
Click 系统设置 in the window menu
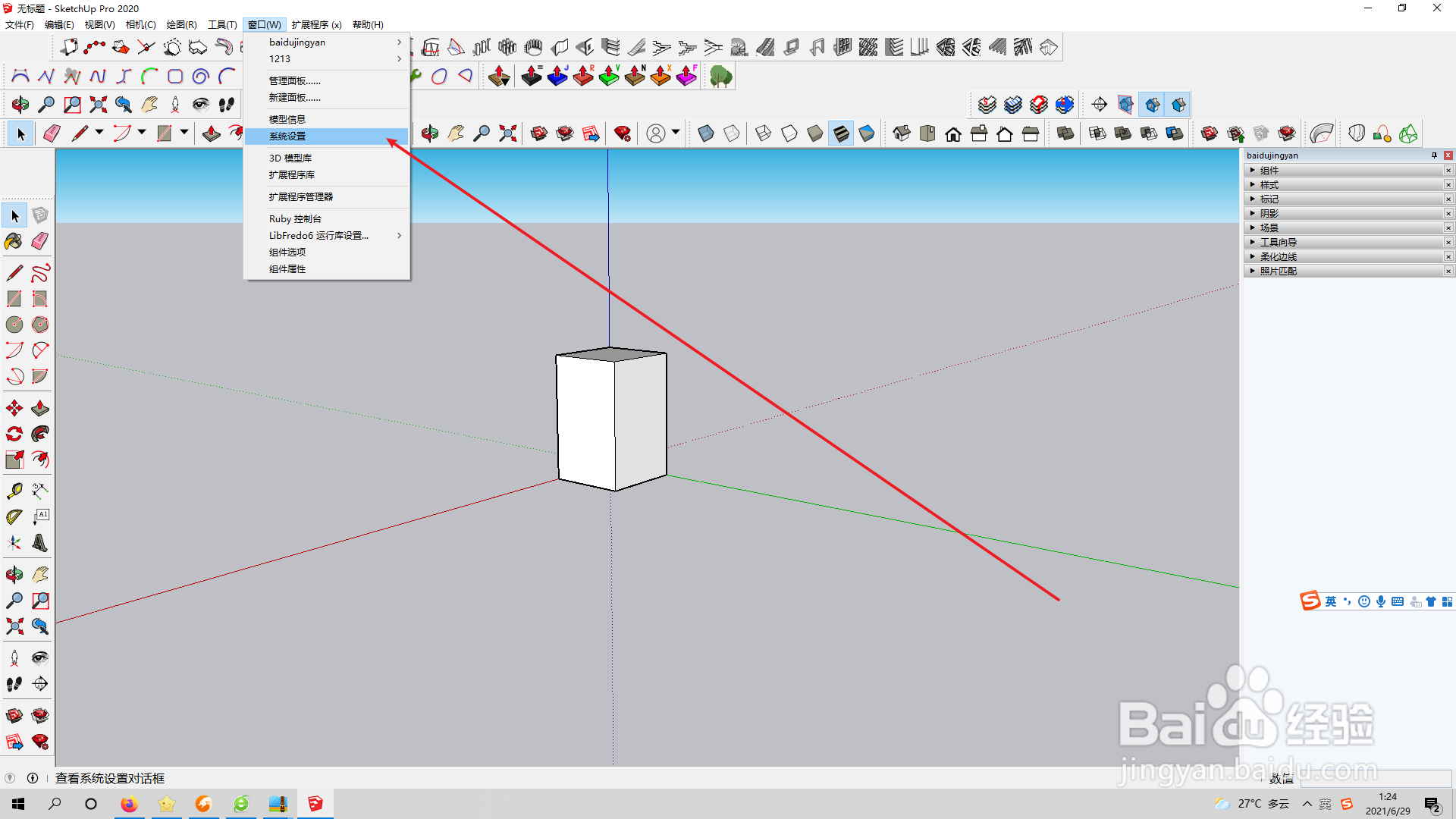pyautogui.click(x=287, y=136)
